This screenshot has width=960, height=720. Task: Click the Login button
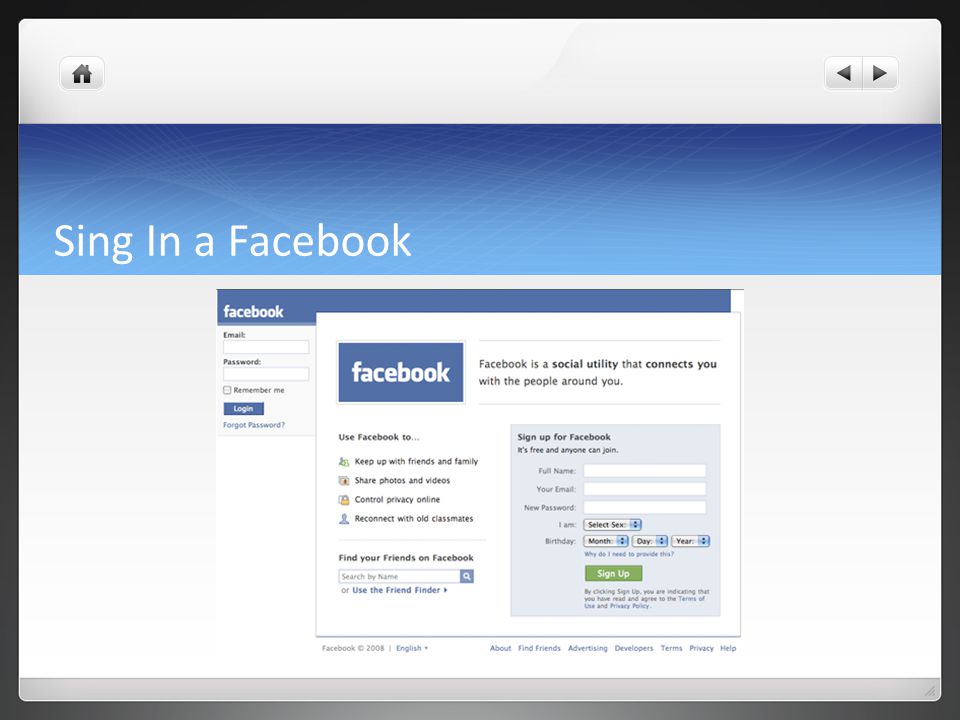pyautogui.click(x=244, y=408)
